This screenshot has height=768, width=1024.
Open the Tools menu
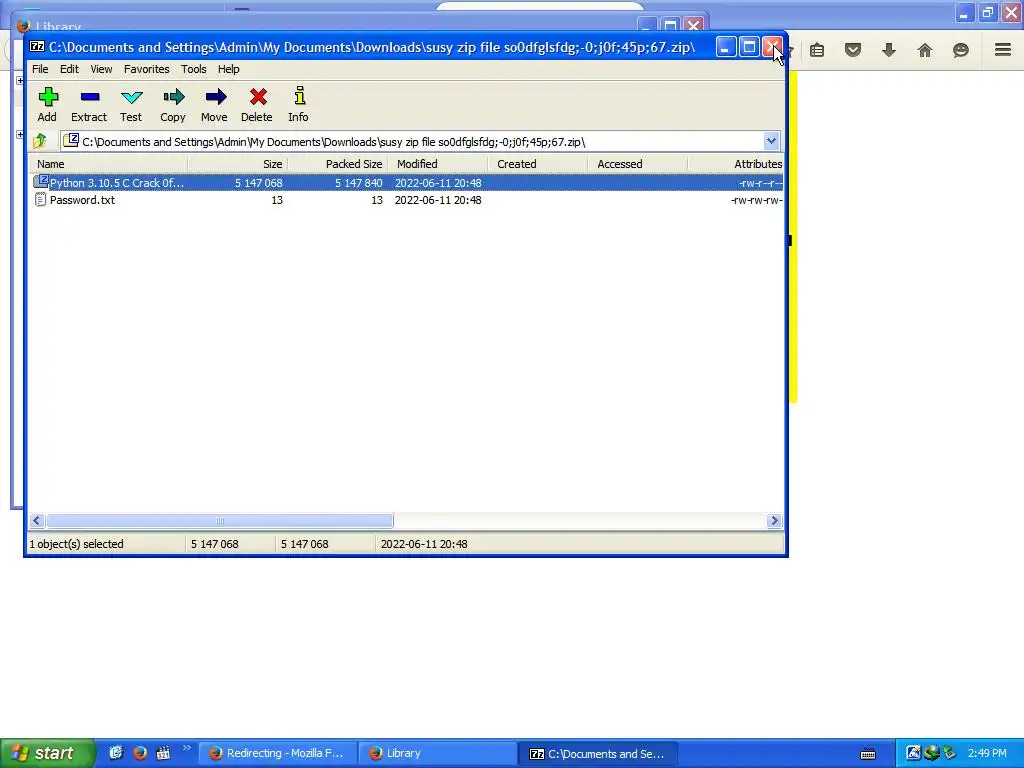[x=193, y=69]
